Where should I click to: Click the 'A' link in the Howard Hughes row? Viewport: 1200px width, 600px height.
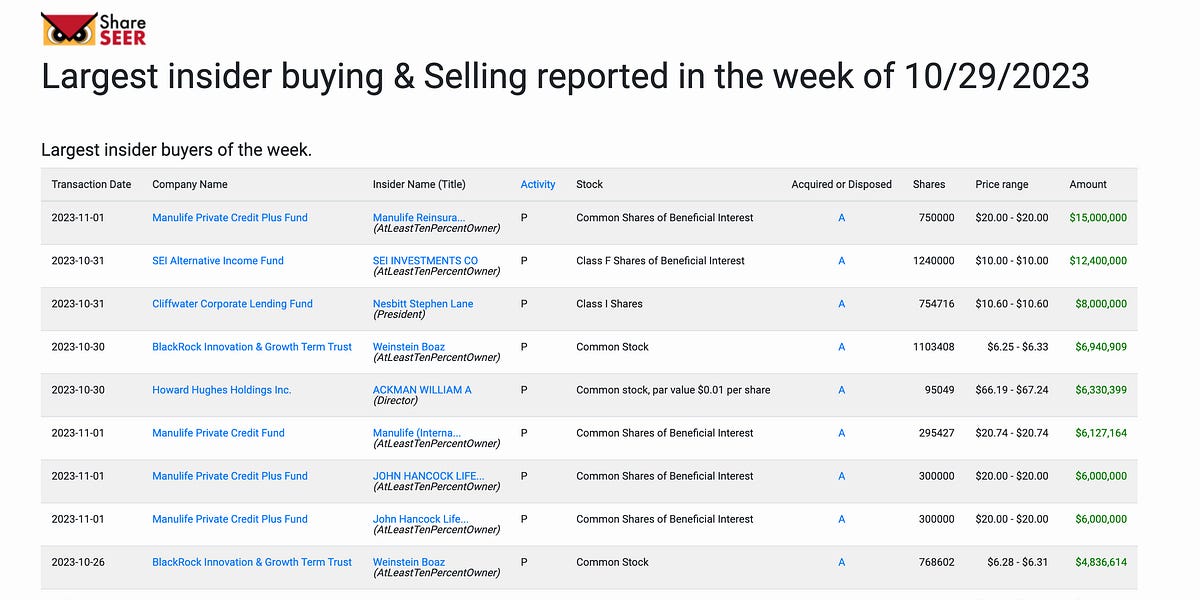841,389
